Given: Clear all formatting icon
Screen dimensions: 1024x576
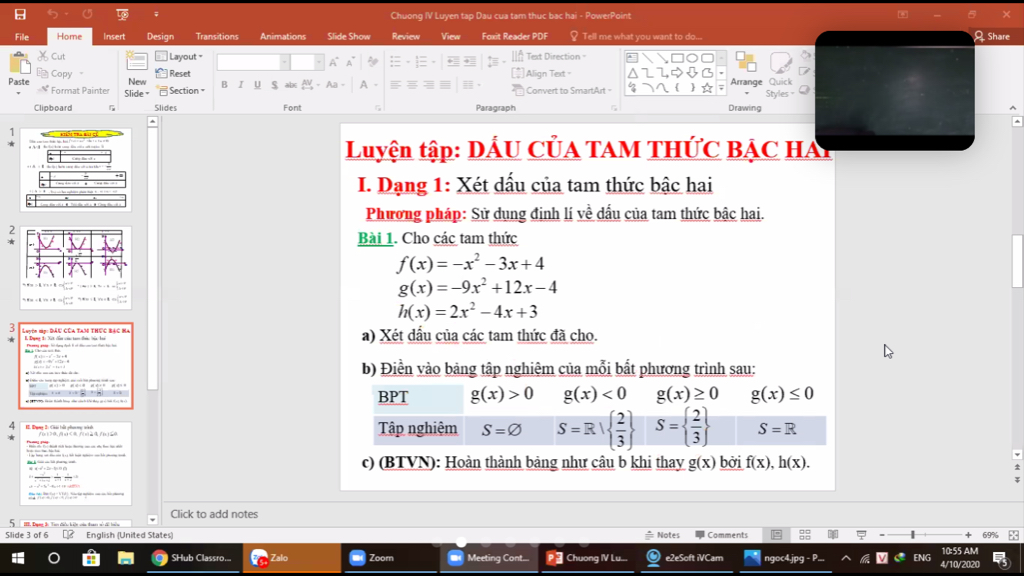Looking at the screenshot, I should 373,62.
